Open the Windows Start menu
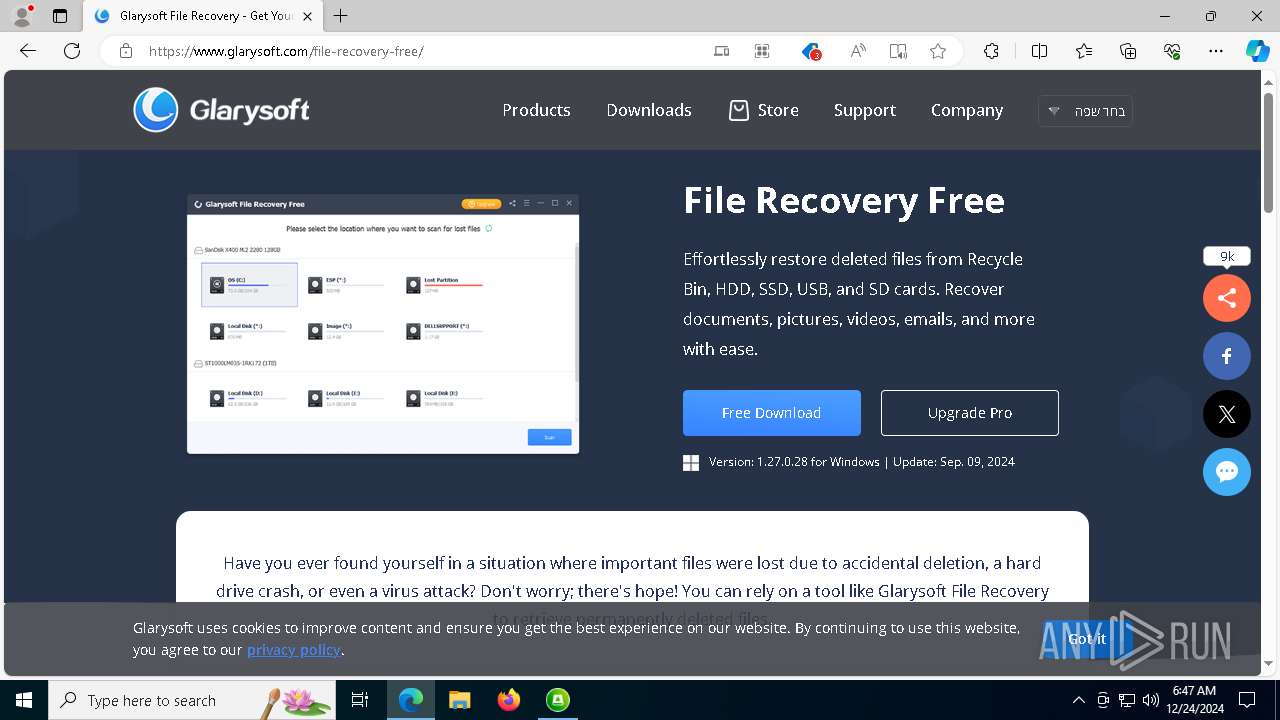 pyautogui.click(x=24, y=700)
